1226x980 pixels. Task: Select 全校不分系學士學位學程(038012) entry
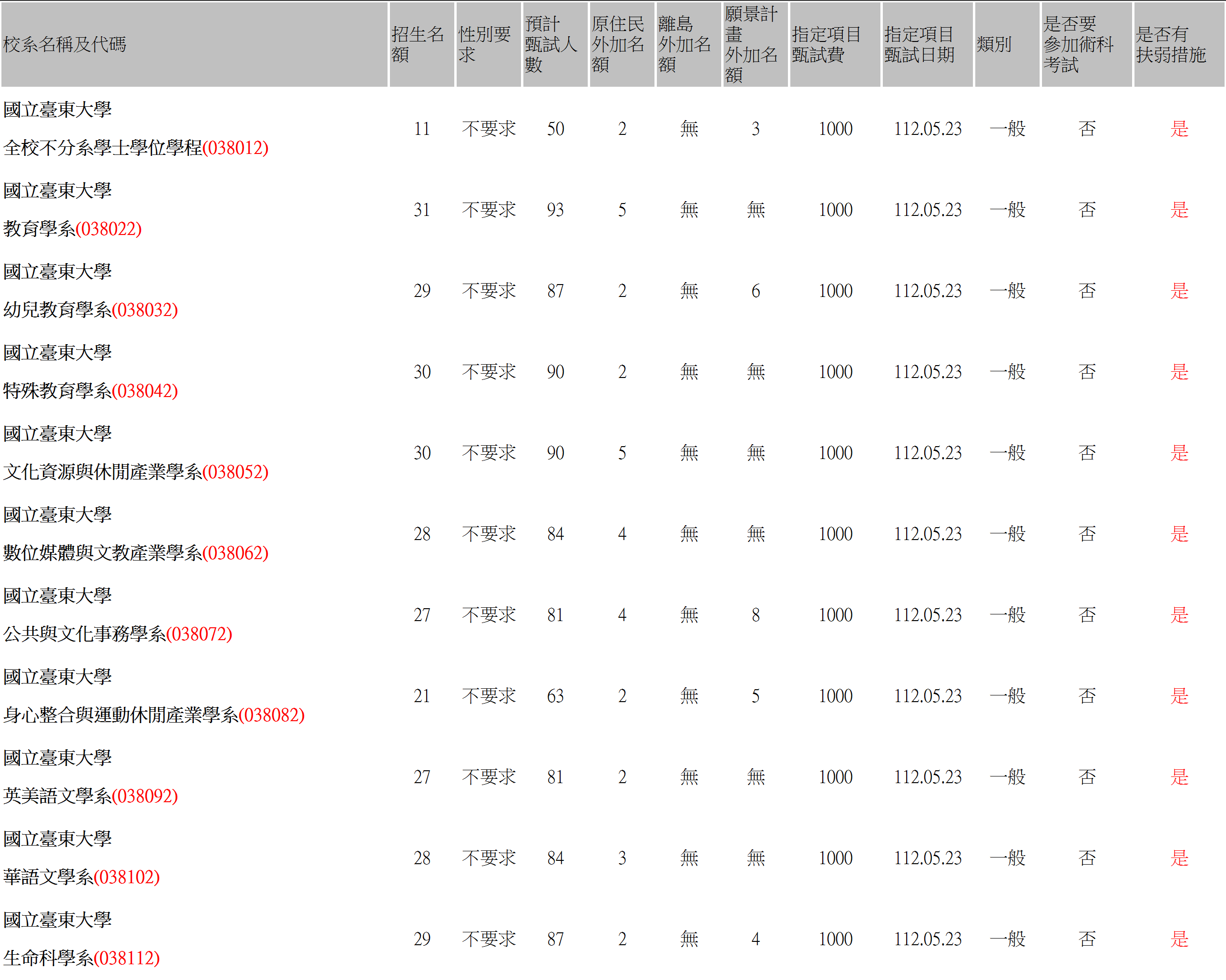[136, 148]
